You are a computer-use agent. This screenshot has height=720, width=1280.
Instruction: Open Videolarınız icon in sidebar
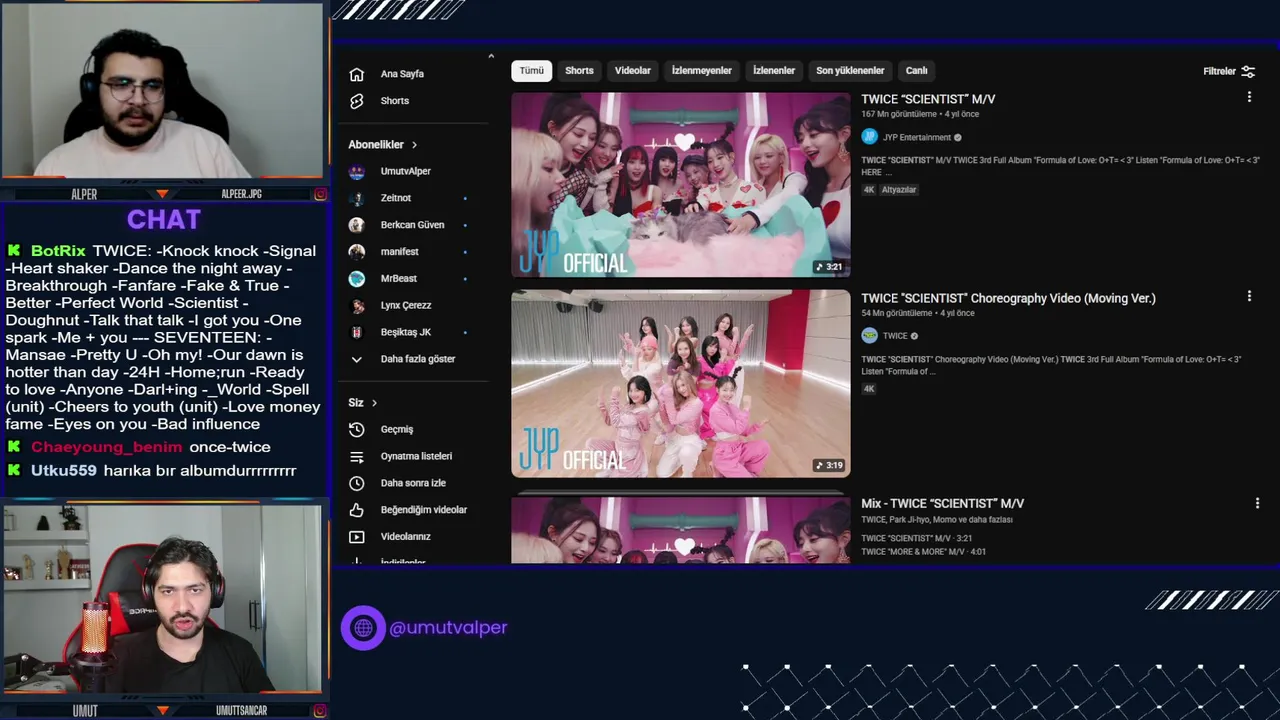click(356, 537)
